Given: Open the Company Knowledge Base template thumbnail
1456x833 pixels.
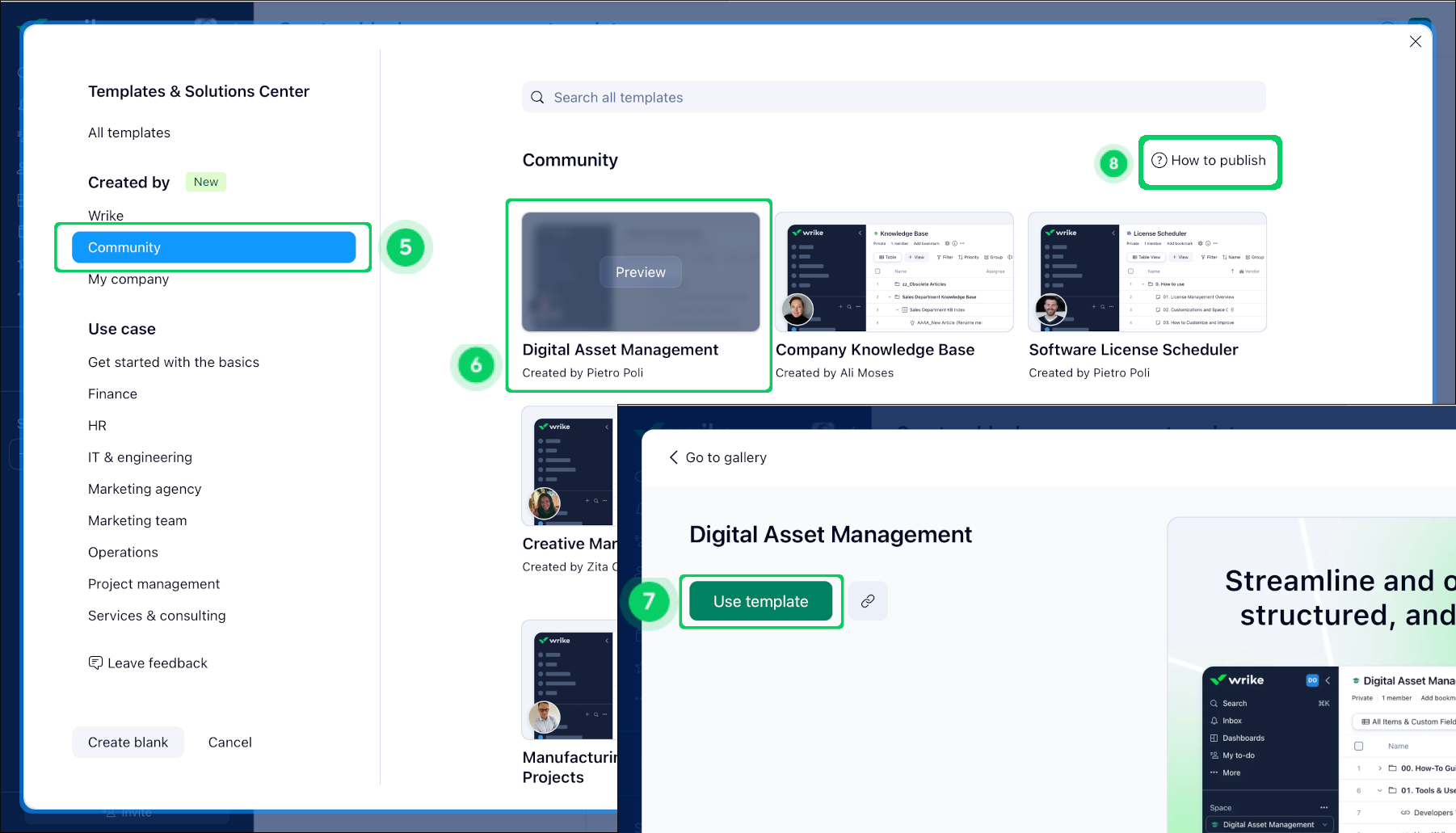Looking at the screenshot, I should (894, 272).
